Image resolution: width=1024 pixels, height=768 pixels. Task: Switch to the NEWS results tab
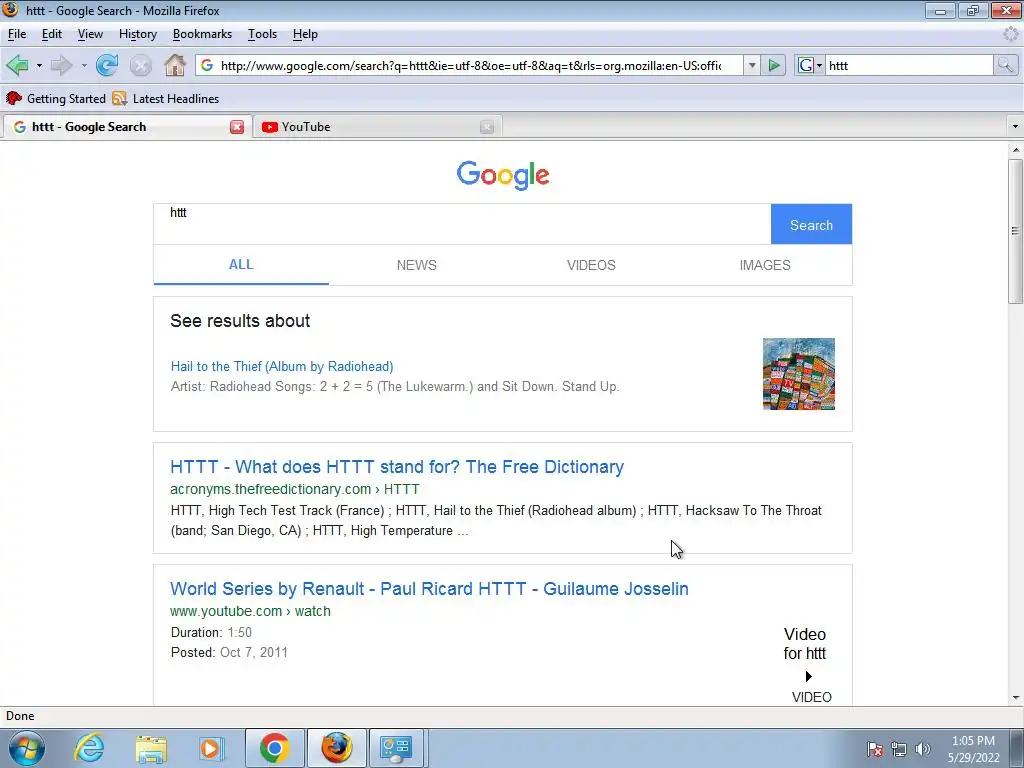[417, 265]
